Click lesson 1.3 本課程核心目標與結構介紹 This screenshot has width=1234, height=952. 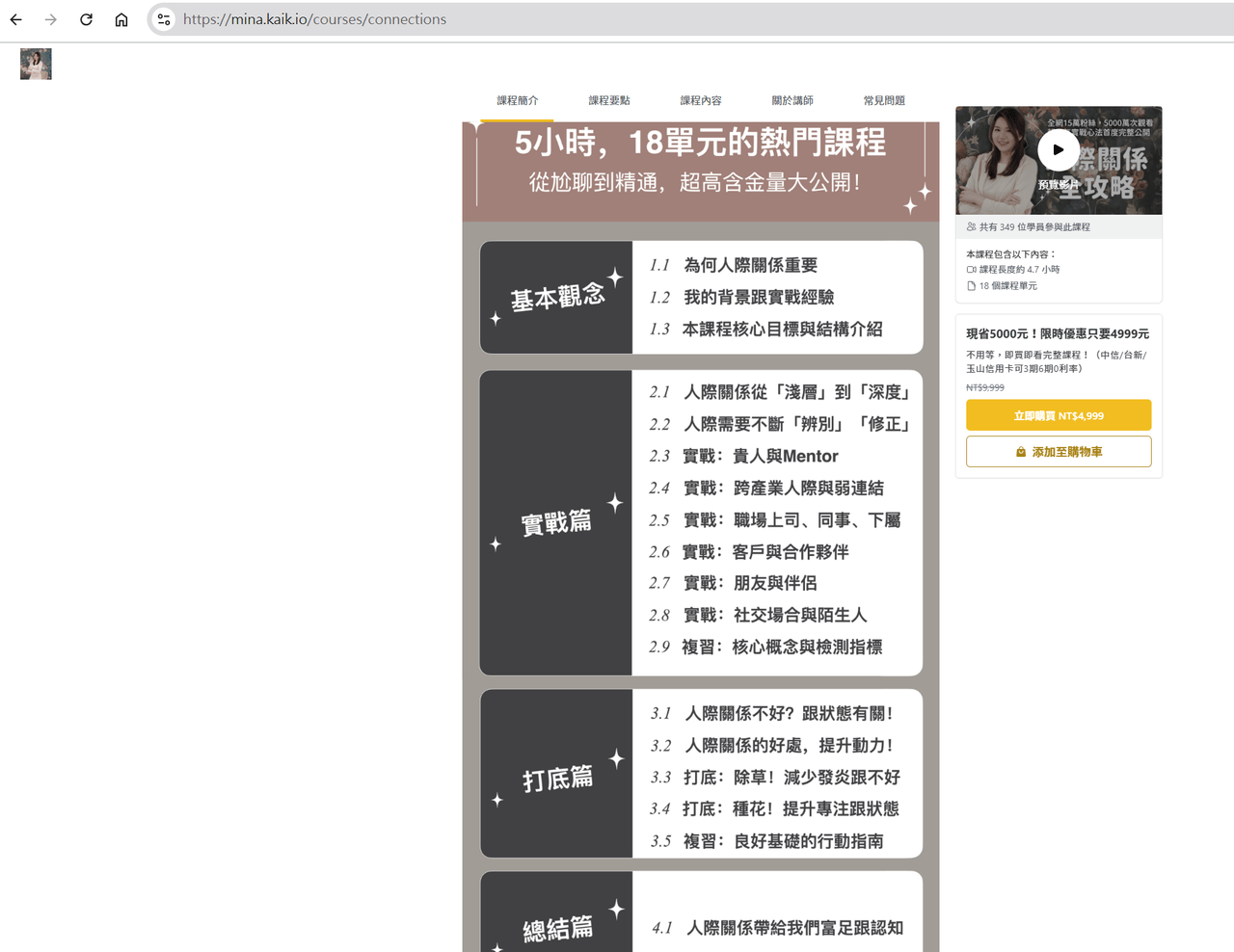pyautogui.click(x=765, y=329)
